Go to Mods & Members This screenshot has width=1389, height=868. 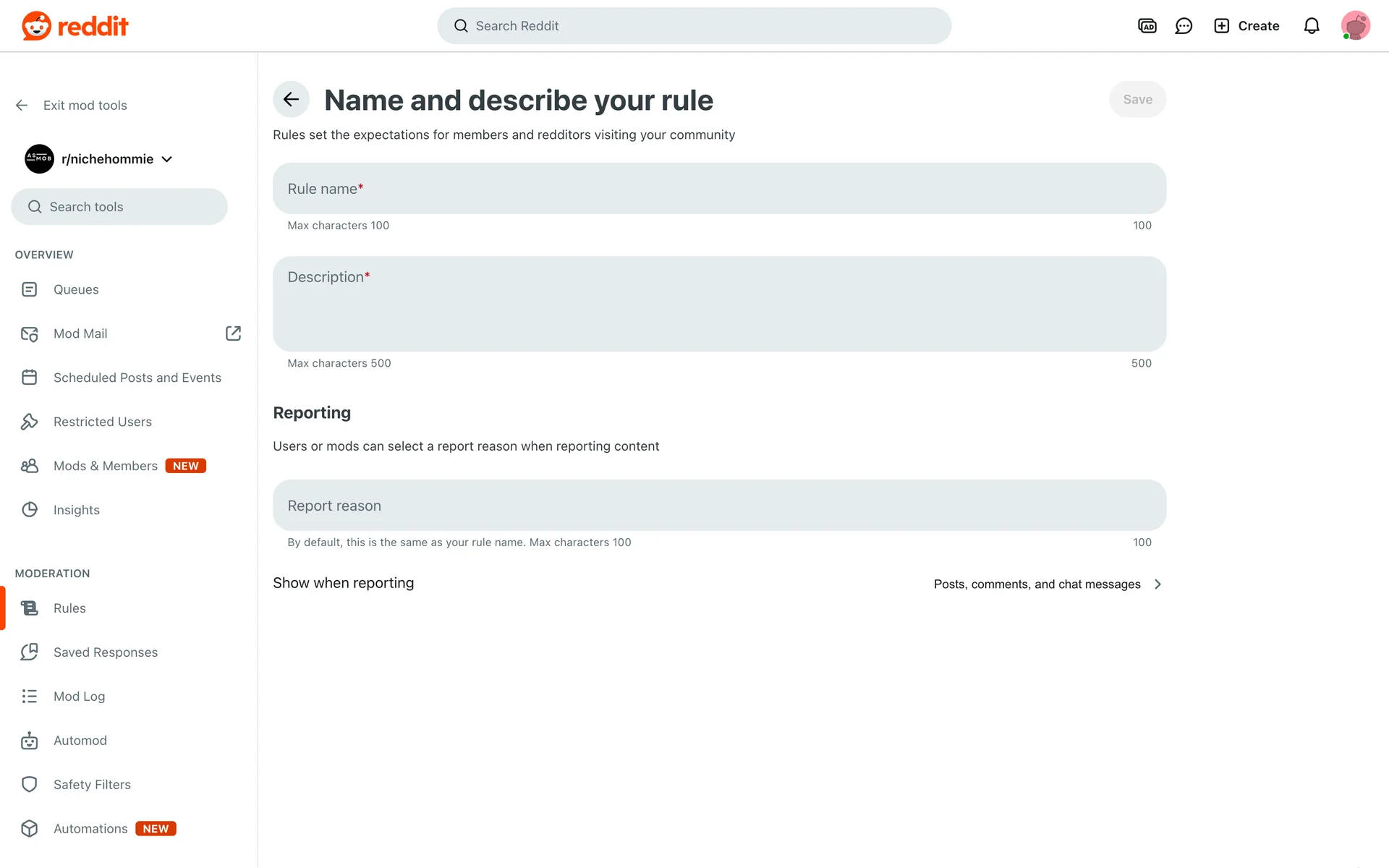pyautogui.click(x=106, y=466)
